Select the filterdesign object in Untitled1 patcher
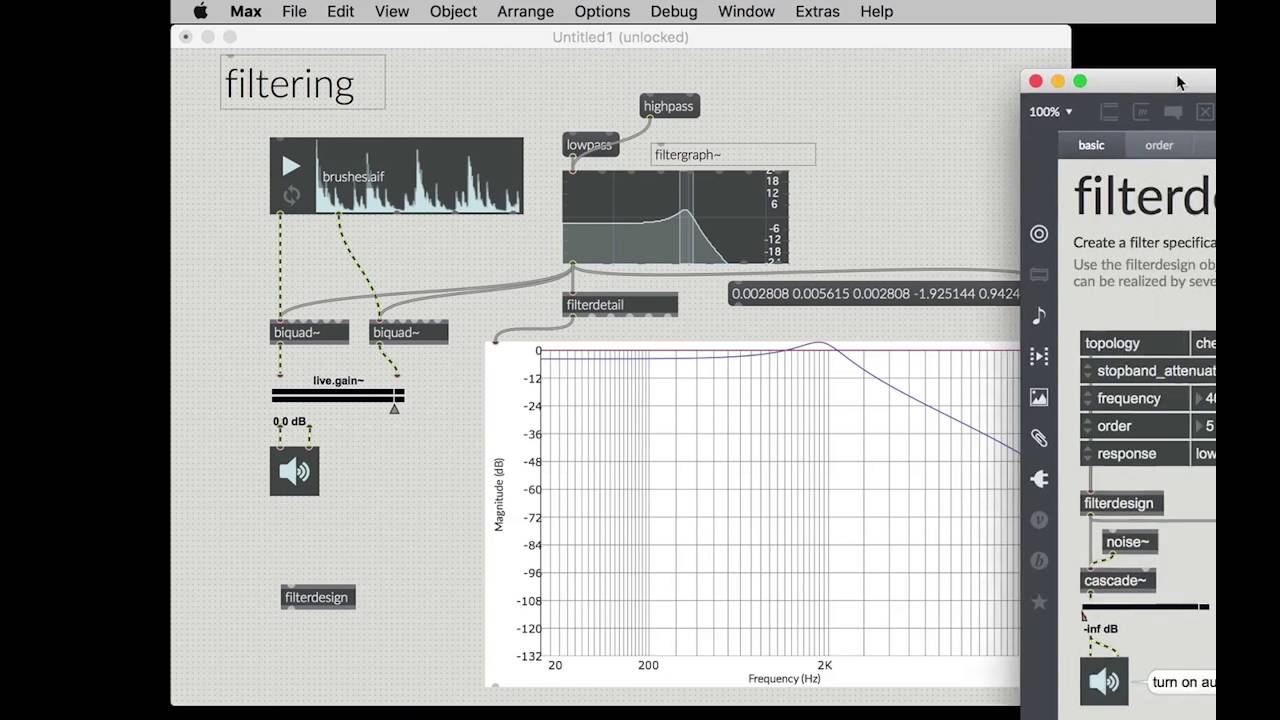 click(x=318, y=597)
